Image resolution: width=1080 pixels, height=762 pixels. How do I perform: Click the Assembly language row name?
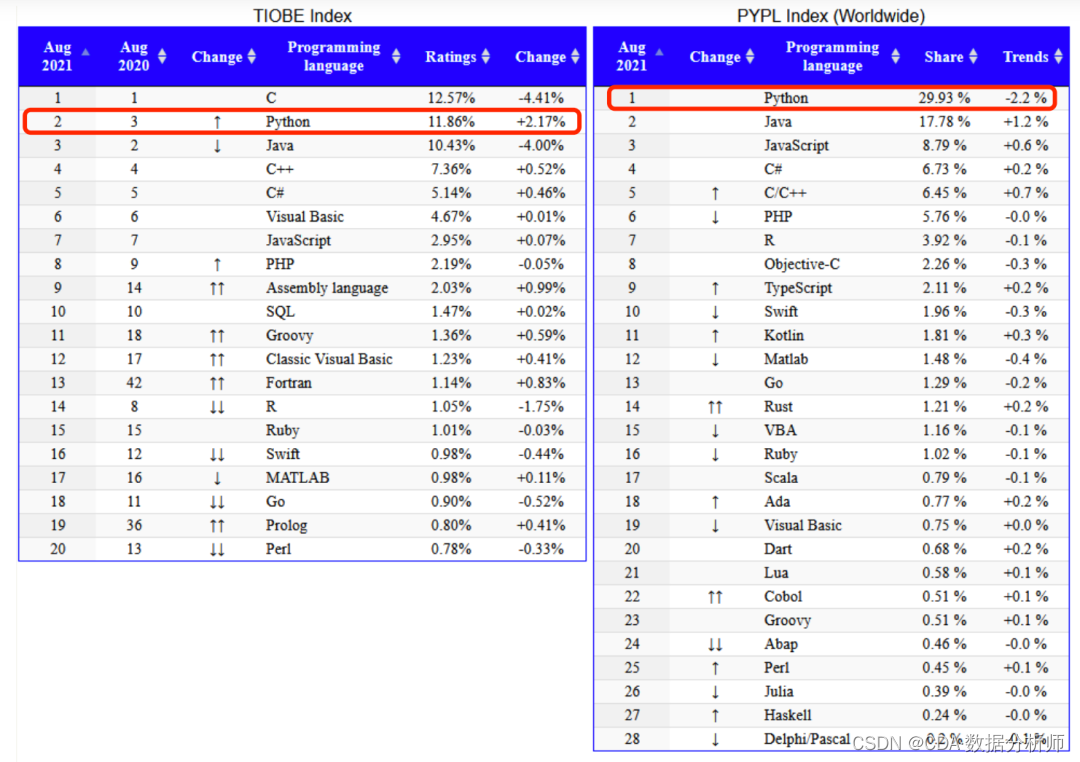[327, 288]
